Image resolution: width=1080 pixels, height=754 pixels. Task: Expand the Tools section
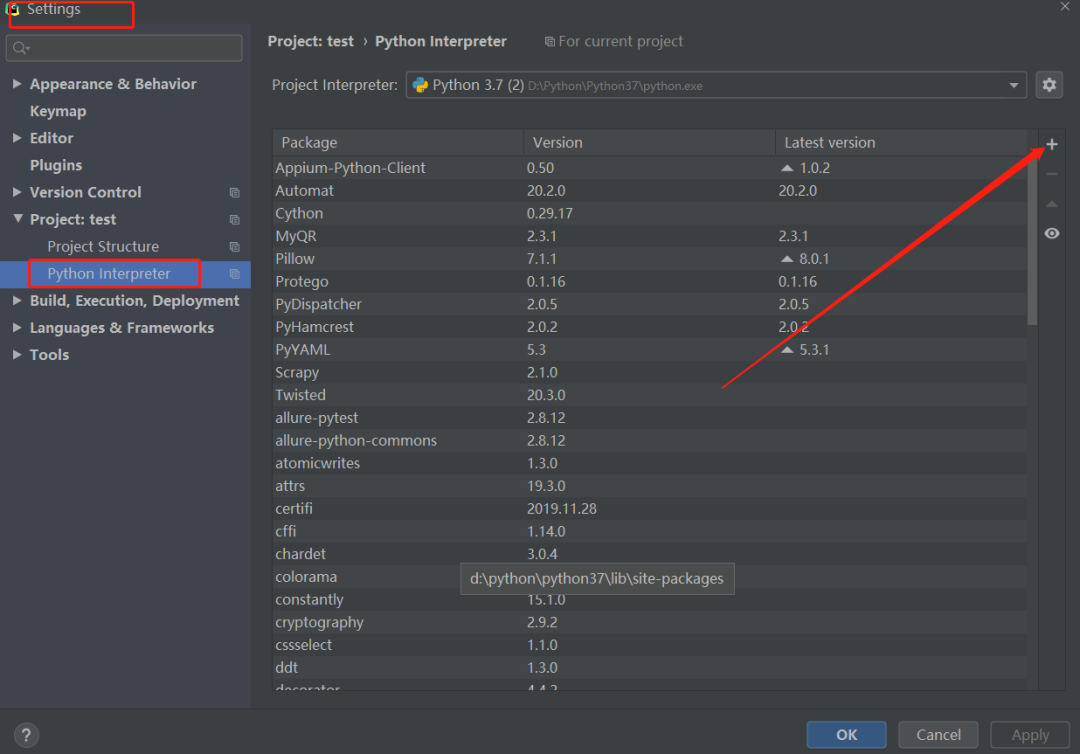coord(17,355)
